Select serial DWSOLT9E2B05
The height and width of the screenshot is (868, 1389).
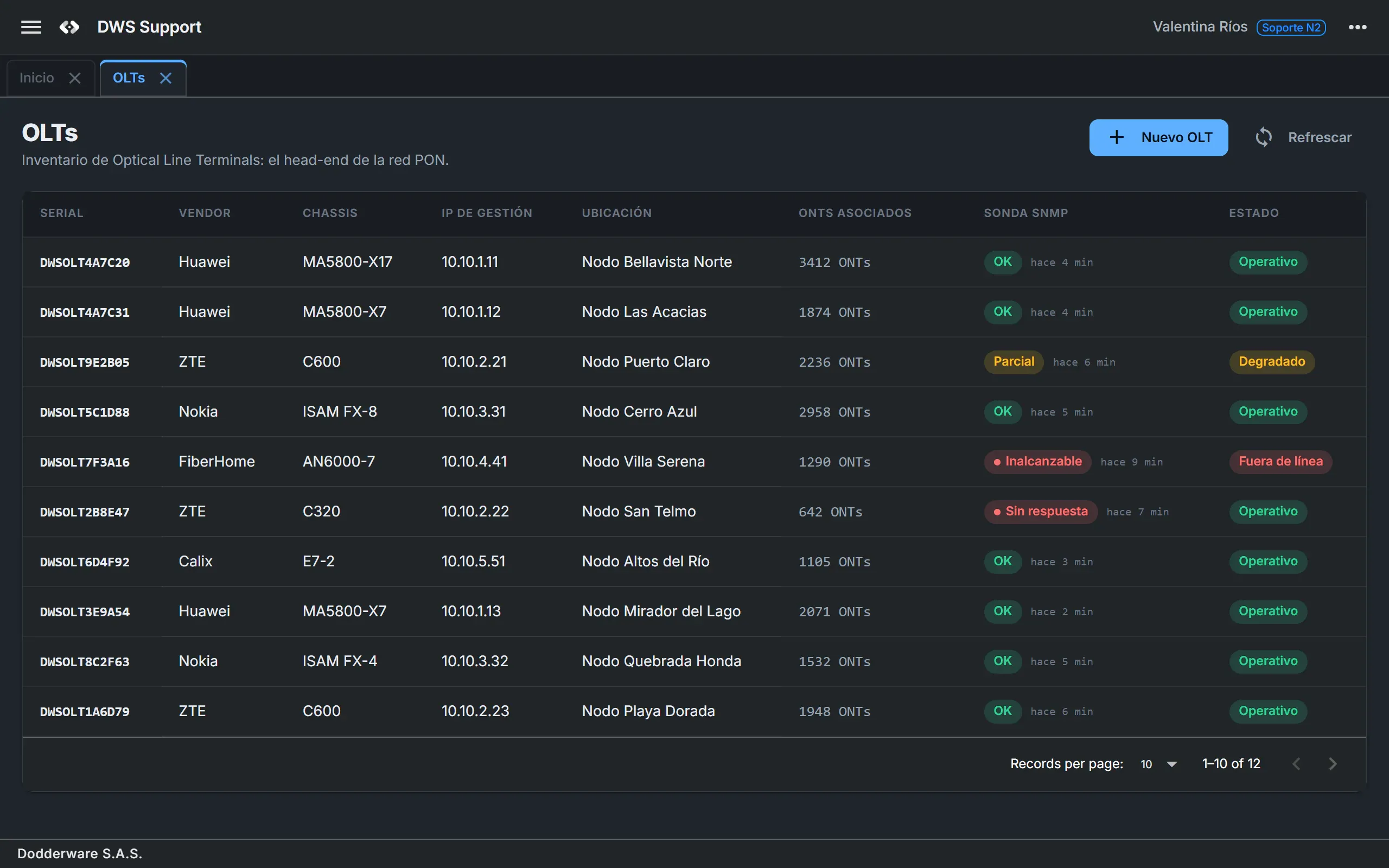click(85, 362)
